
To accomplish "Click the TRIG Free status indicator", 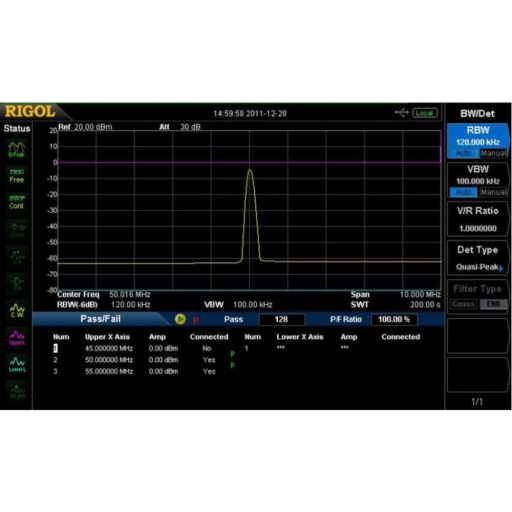I will pos(17,176).
